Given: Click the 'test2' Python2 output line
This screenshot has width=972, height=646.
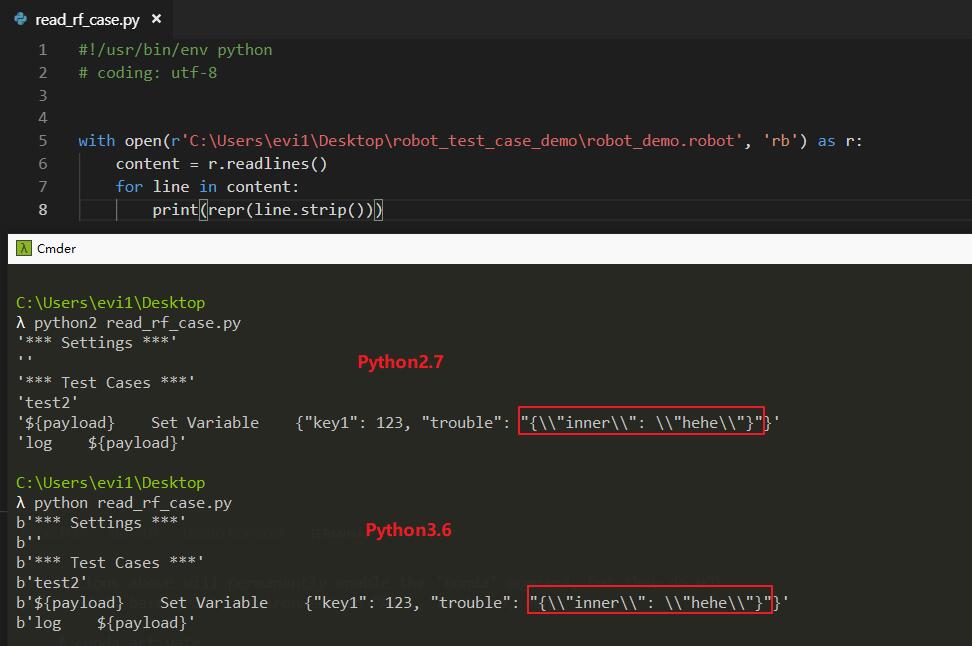Looking at the screenshot, I should pos(48,402).
